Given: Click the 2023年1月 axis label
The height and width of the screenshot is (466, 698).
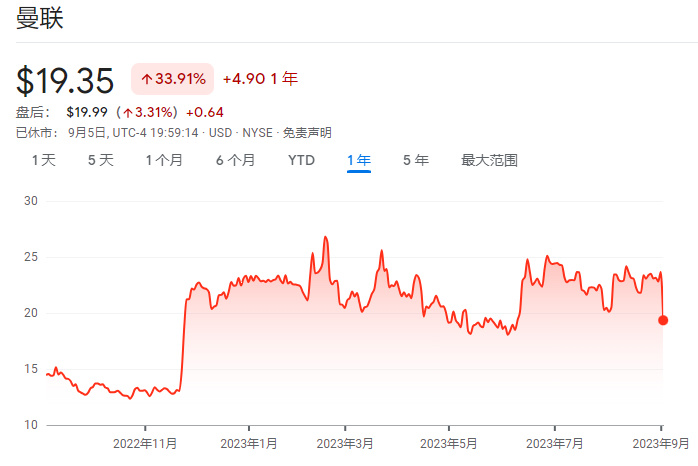Looking at the screenshot, I should (x=249, y=444).
